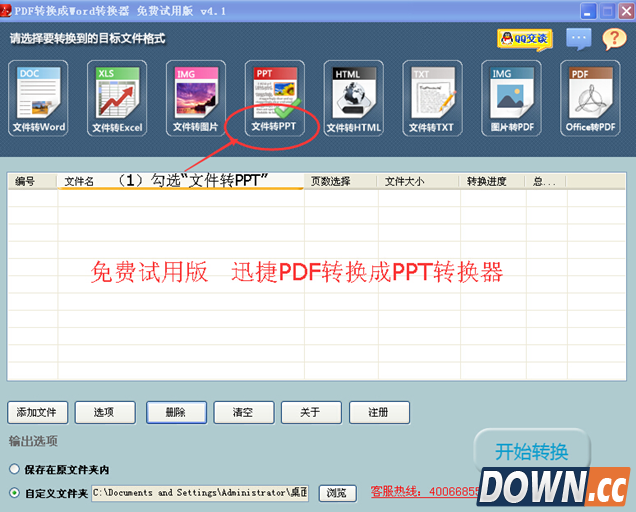This screenshot has width=636, height=512.
Task: Select the 文件转HTML conversion icon
Action: 353,98
